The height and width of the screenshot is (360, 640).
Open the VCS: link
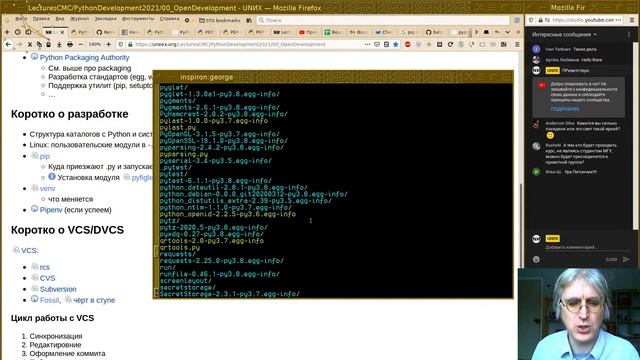(x=29, y=250)
